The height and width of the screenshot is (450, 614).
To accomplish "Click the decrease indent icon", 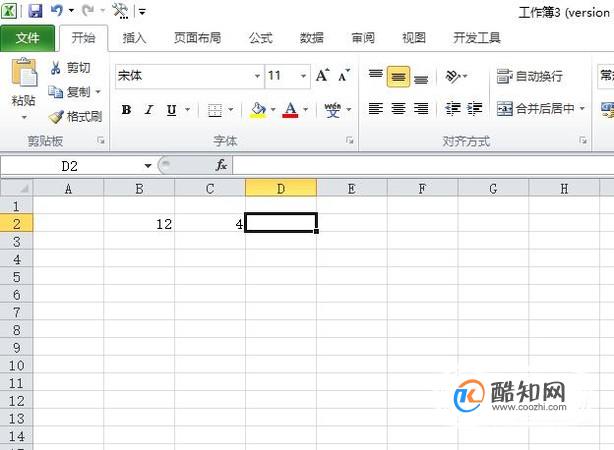I will [453, 108].
